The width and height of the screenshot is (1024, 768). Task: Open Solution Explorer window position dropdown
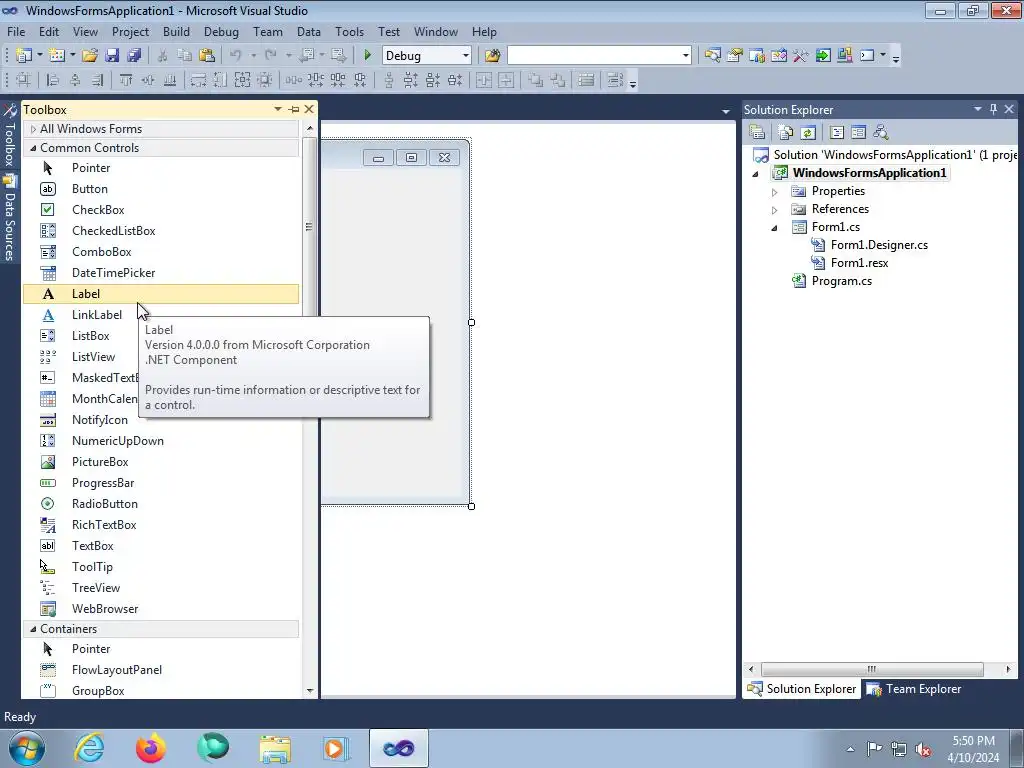[978, 109]
